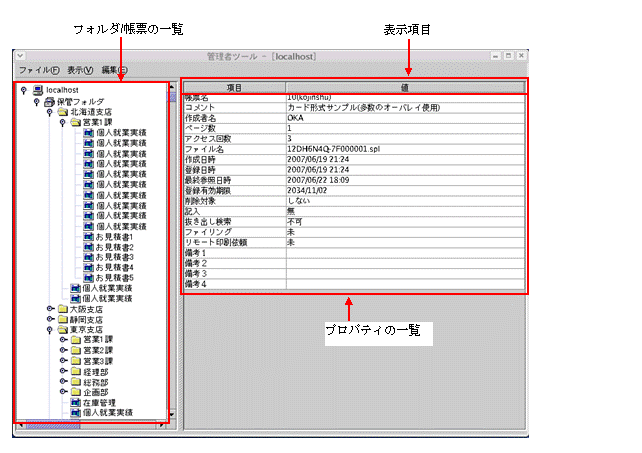642x453 pixels.
Task: Select the 作成者名 value OKA
Action: tap(295, 118)
